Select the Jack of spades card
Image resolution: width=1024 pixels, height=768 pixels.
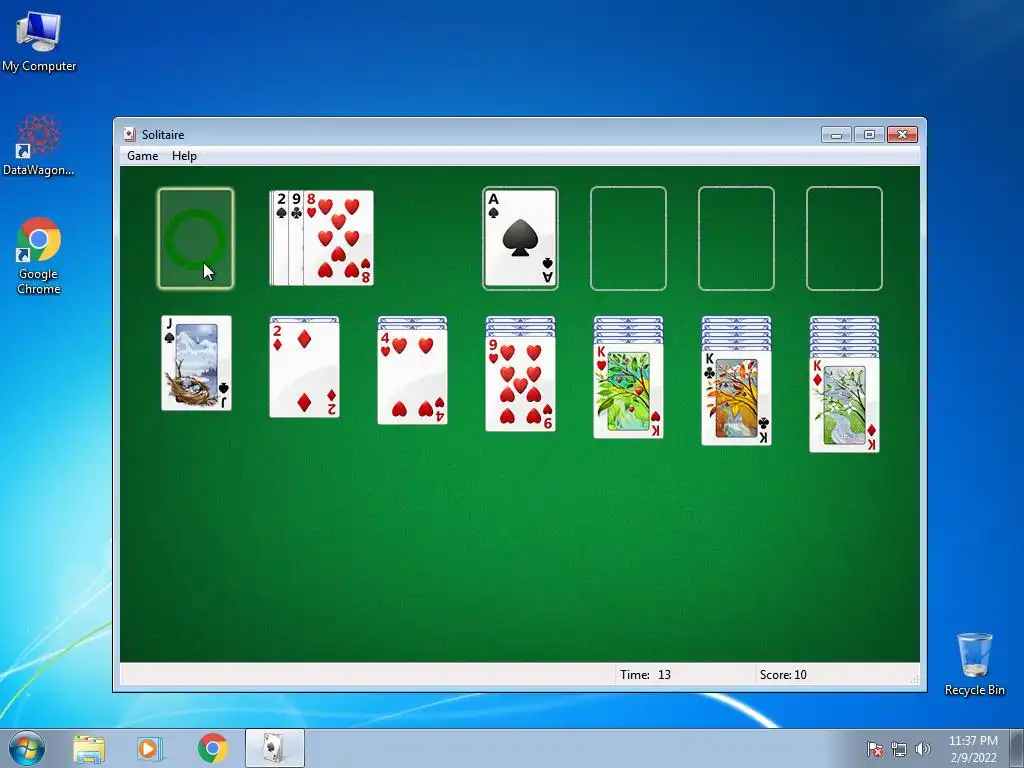coord(197,363)
